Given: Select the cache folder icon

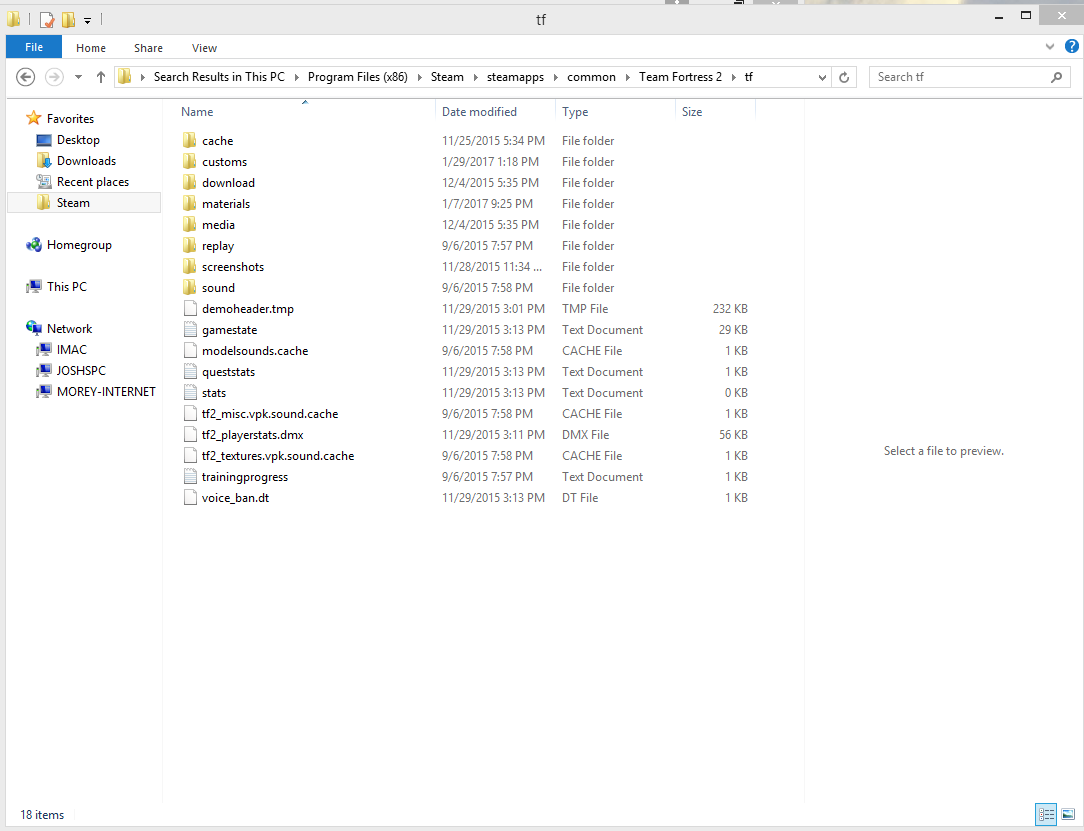Looking at the screenshot, I should pyautogui.click(x=190, y=140).
